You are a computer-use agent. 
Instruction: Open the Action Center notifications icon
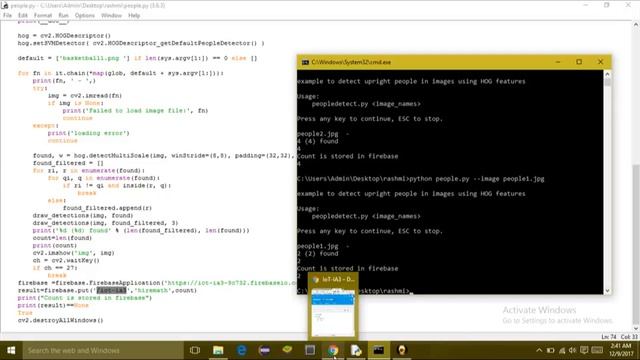(584, 350)
